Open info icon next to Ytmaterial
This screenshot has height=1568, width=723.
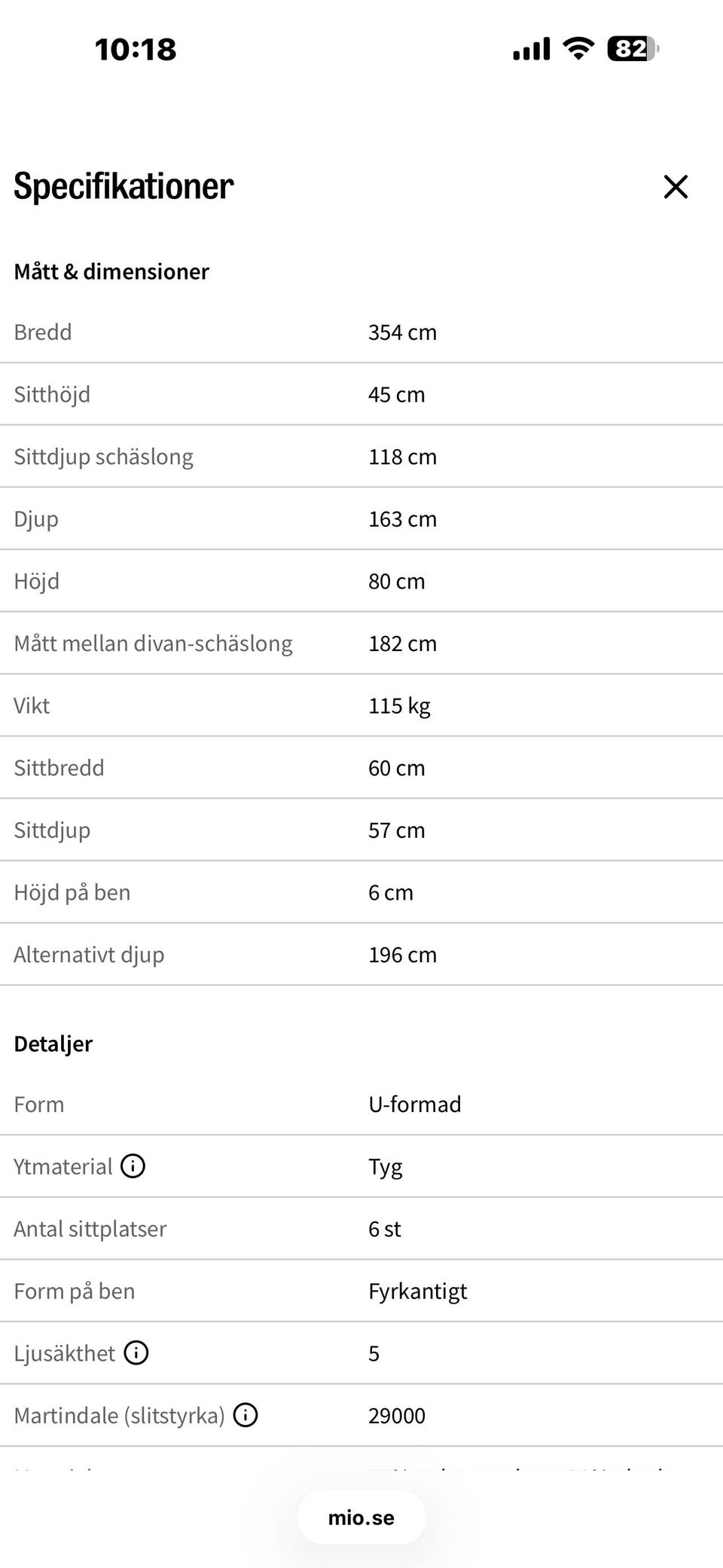(133, 1166)
